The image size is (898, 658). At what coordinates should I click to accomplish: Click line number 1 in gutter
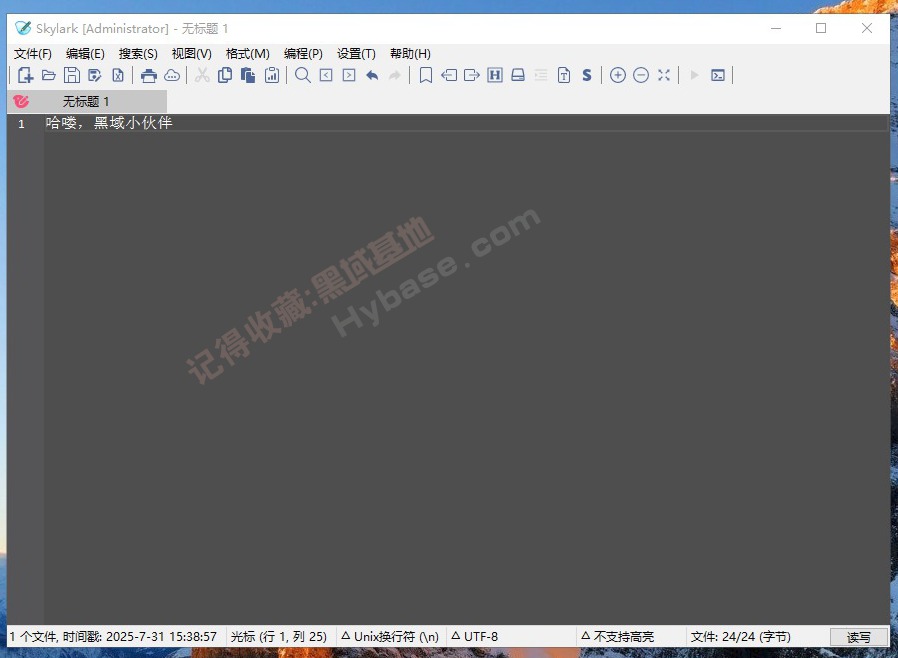[x=21, y=124]
